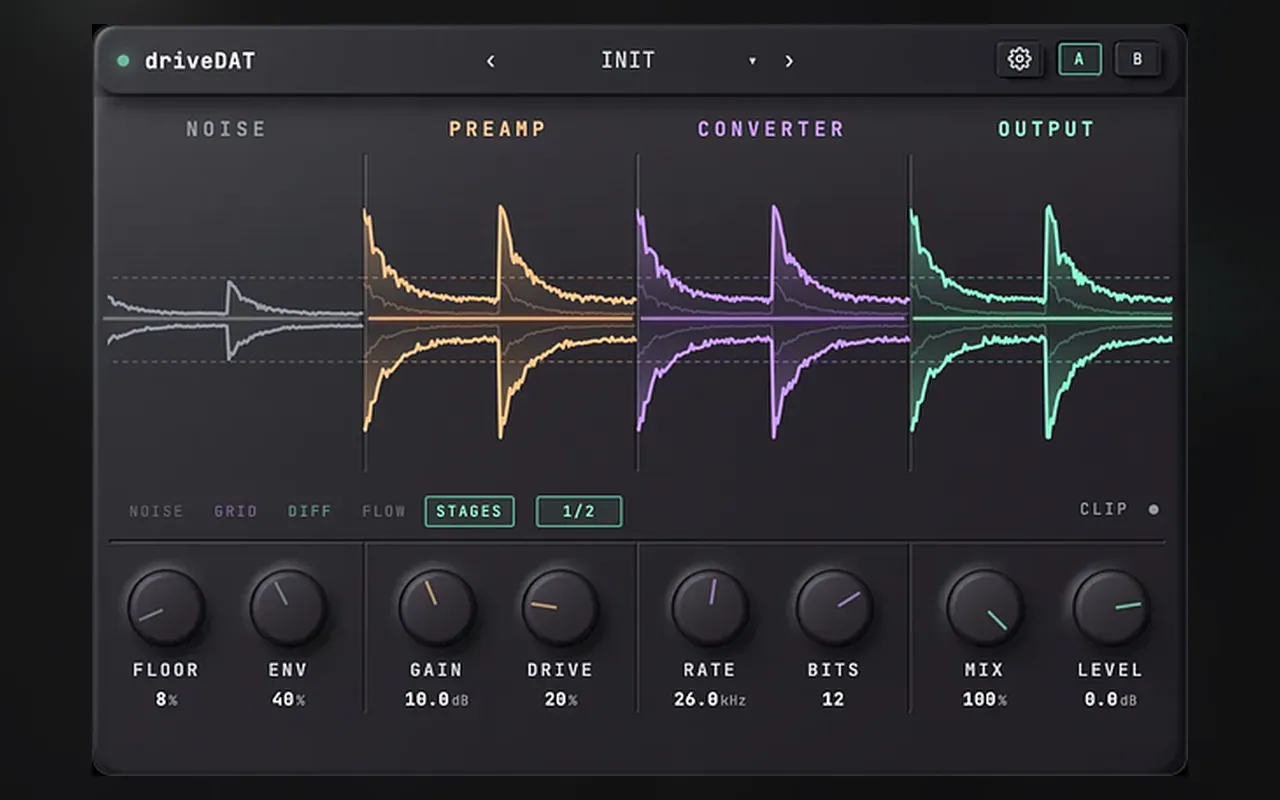
Task: Click the LEVEL value 0.0 dB
Action: click(x=1111, y=700)
